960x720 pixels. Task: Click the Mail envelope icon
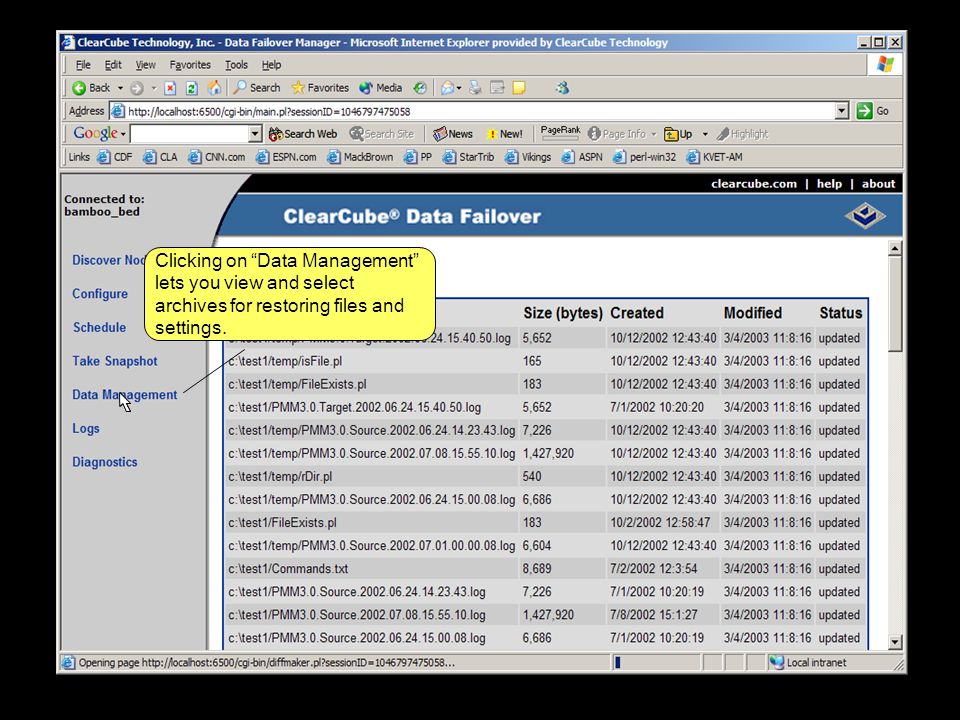point(448,88)
